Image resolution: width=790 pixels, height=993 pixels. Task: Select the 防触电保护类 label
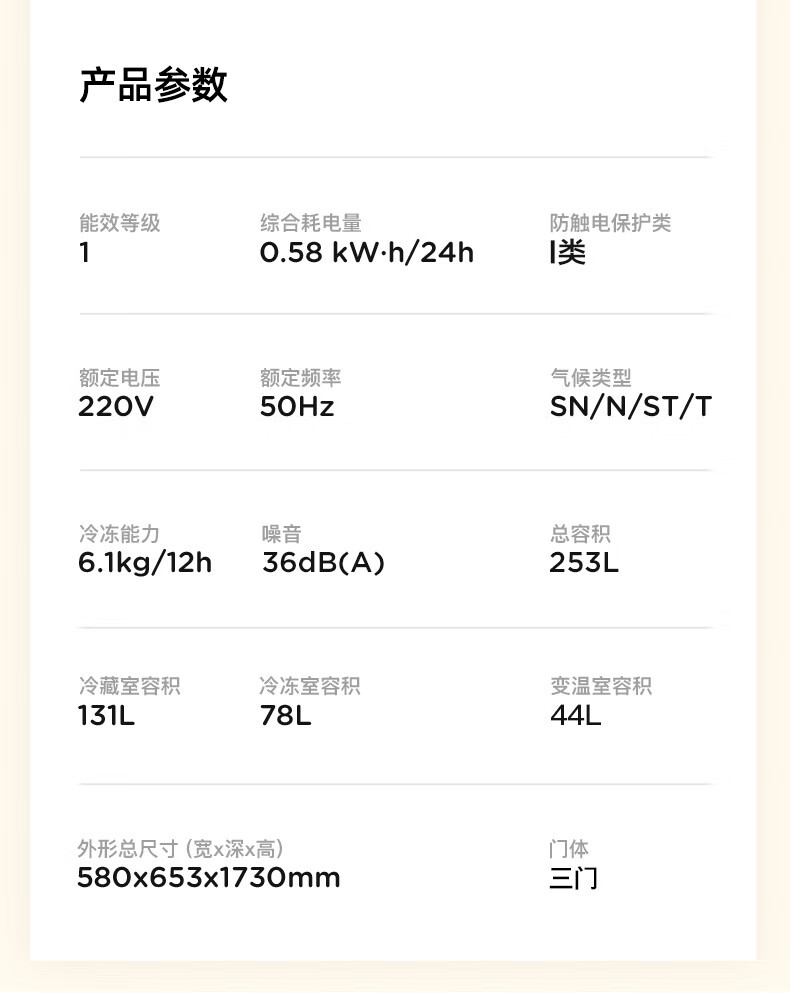[610, 224]
